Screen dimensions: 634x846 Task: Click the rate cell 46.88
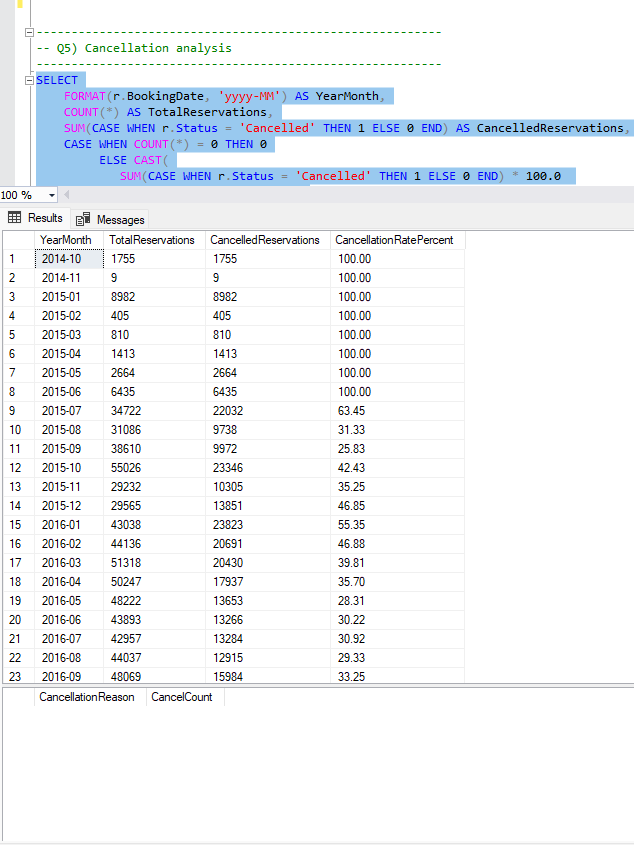[x=398, y=544]
